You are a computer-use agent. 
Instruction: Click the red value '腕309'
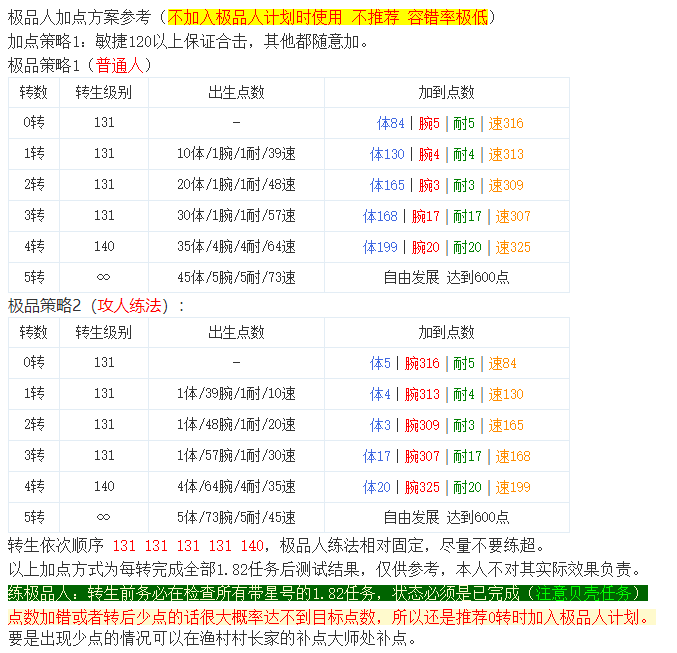click(x=422, y=425)
